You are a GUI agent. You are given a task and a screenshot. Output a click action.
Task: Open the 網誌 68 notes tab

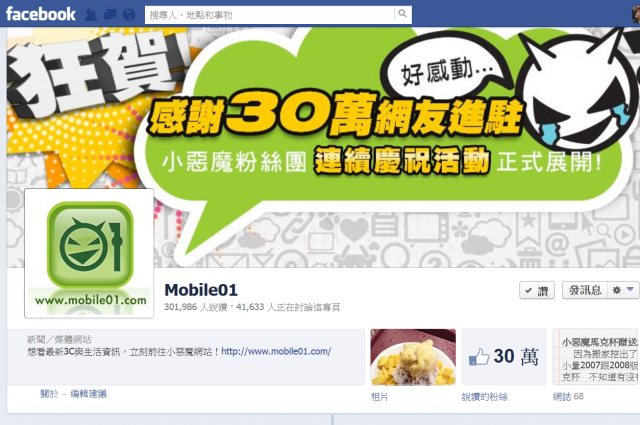pyautogui.click(x=568, y=396)
